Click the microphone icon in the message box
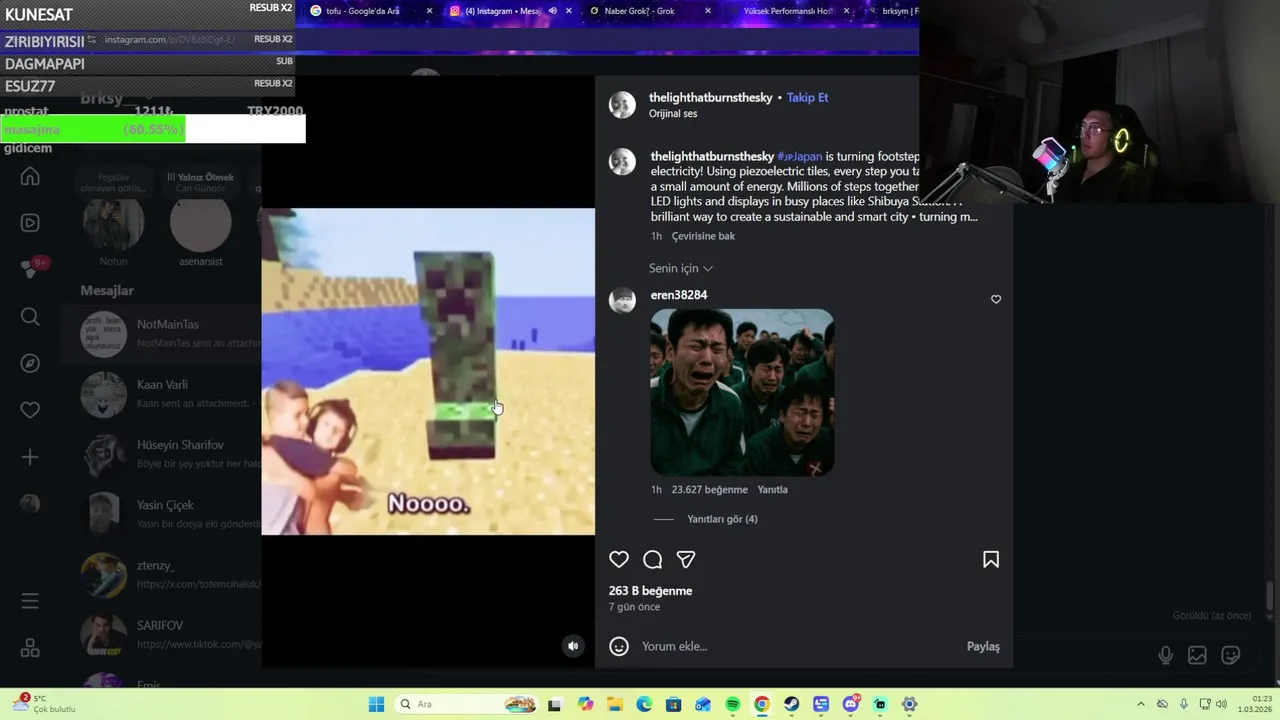Viewport: 1280px width, 720px height. (x=1166, y=655)
